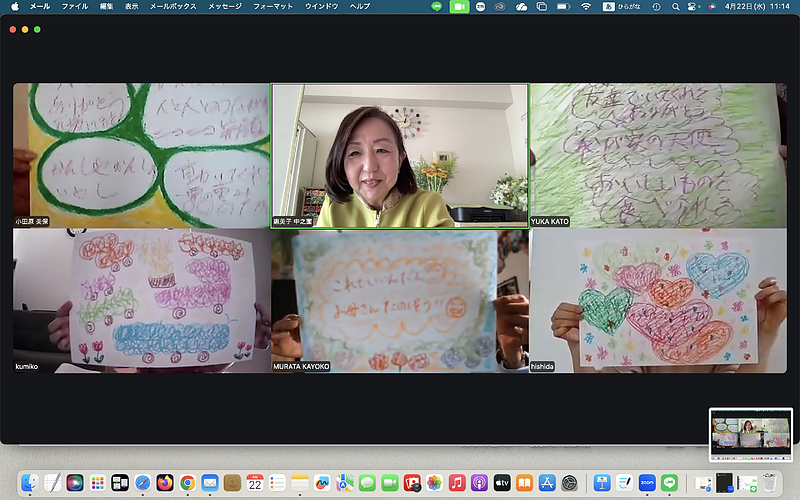The image size is (800, 500).
Task: Launch Firefox from the Dock
Action: 165,483
